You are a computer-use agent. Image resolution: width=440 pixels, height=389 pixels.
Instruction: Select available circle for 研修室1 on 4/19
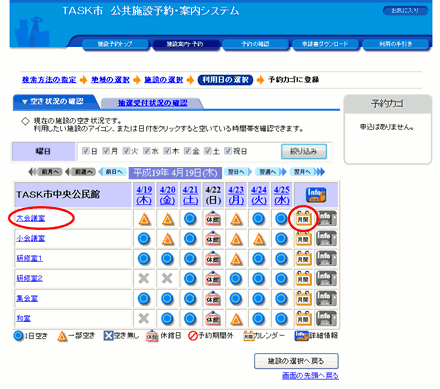[x=144, y=259]
